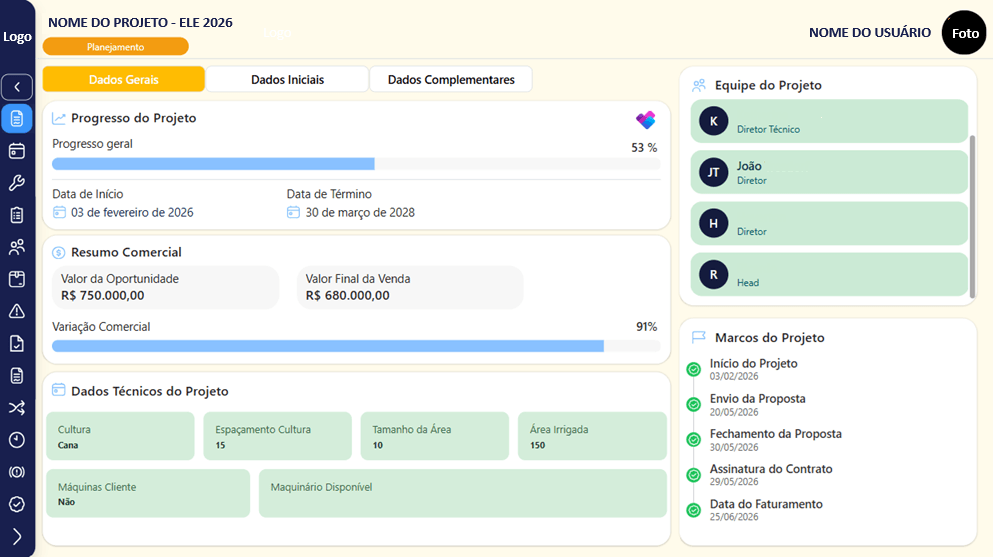Screen dimensions: 993x557
Task: Click check icon for Envio da Proposta
Action: 694,404
